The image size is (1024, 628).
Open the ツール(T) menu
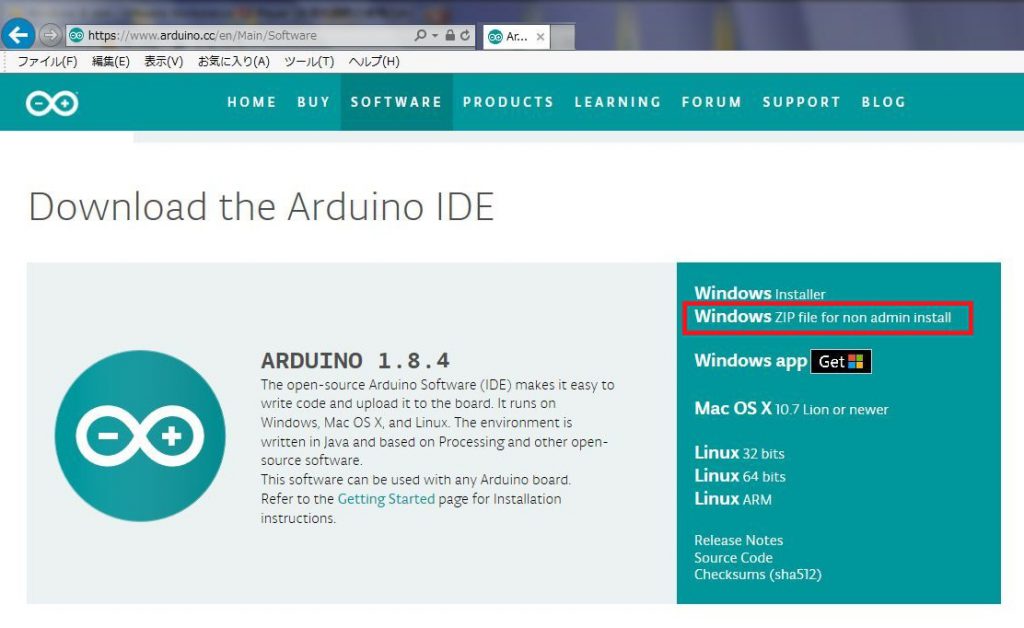click(x=310, y=60)
